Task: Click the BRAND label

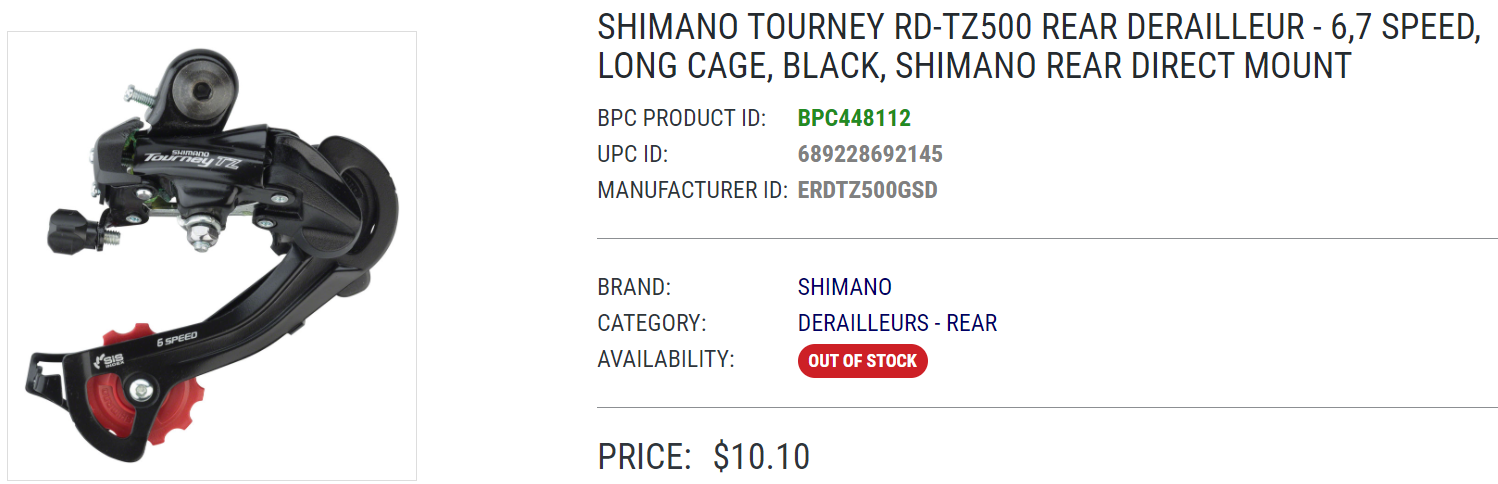Action: (634, 287)
